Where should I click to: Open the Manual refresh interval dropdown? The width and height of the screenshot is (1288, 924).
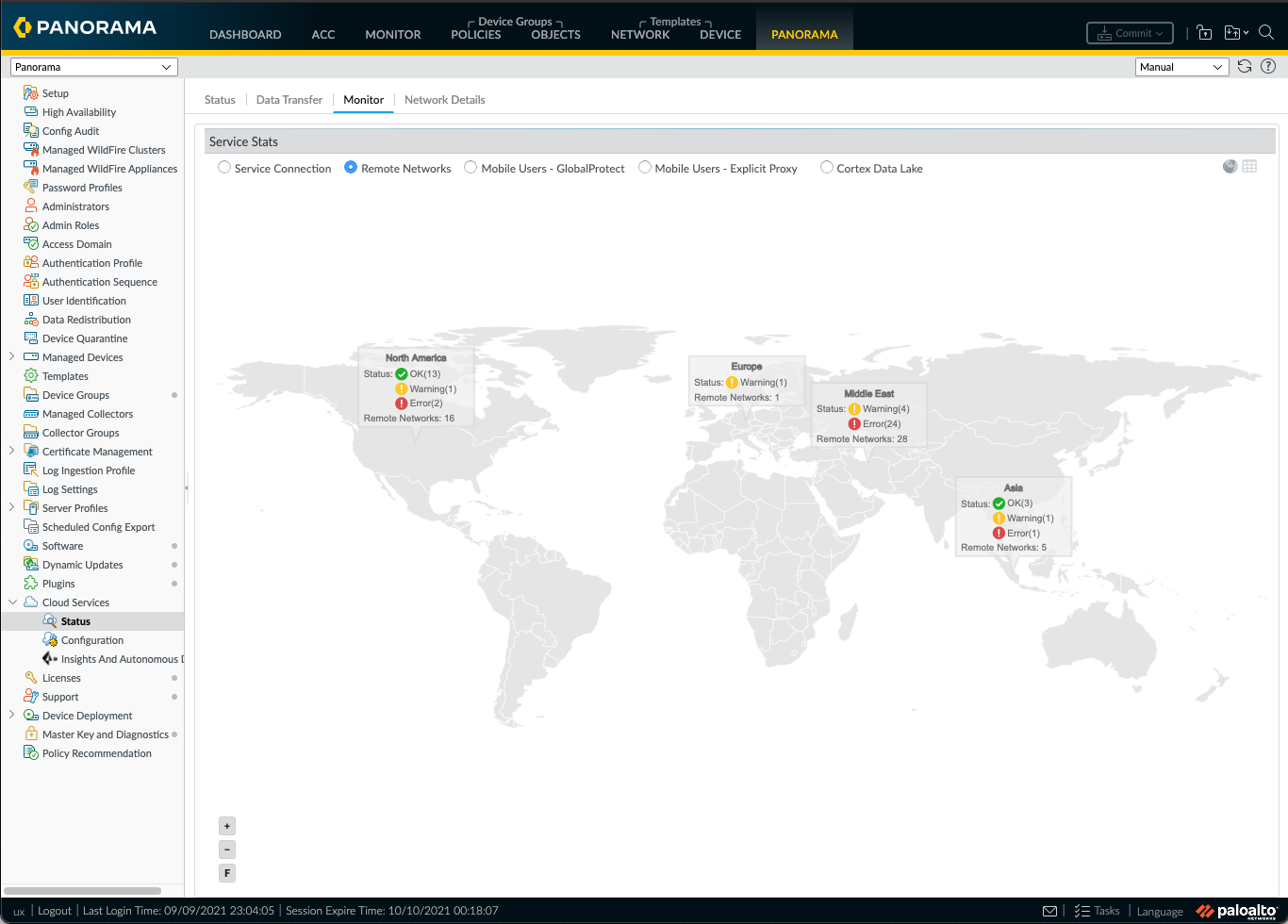click(x=1181, y=67)
